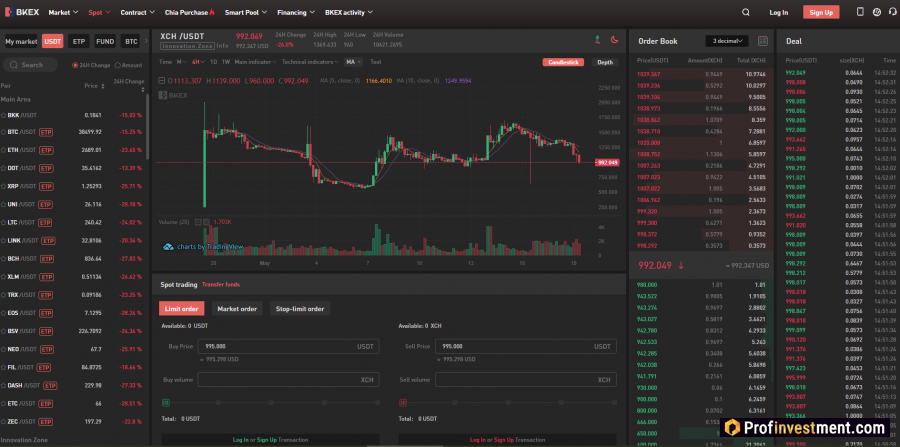Open the Smart Pool menu
This screenshot has width=900, height=447.
pos(245,12)
